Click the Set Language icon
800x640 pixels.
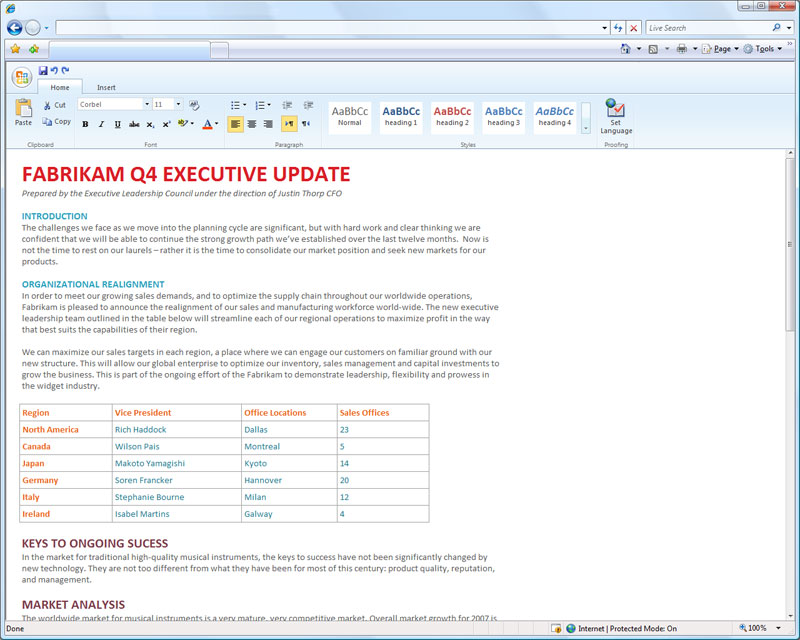[x=616, y=112]
